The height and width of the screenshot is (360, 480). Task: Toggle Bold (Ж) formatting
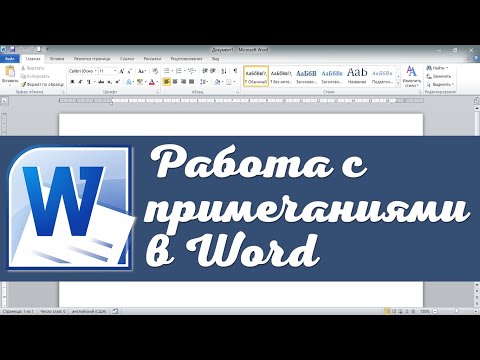pos(72,82)
